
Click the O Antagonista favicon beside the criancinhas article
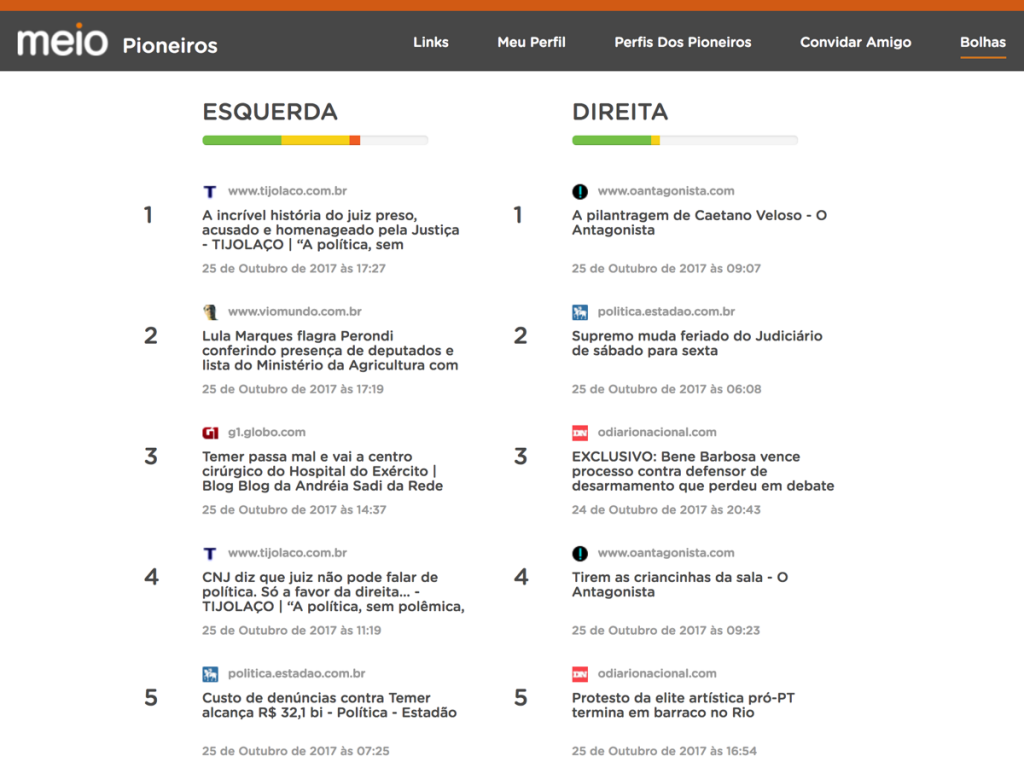click(x=580, y=553)
